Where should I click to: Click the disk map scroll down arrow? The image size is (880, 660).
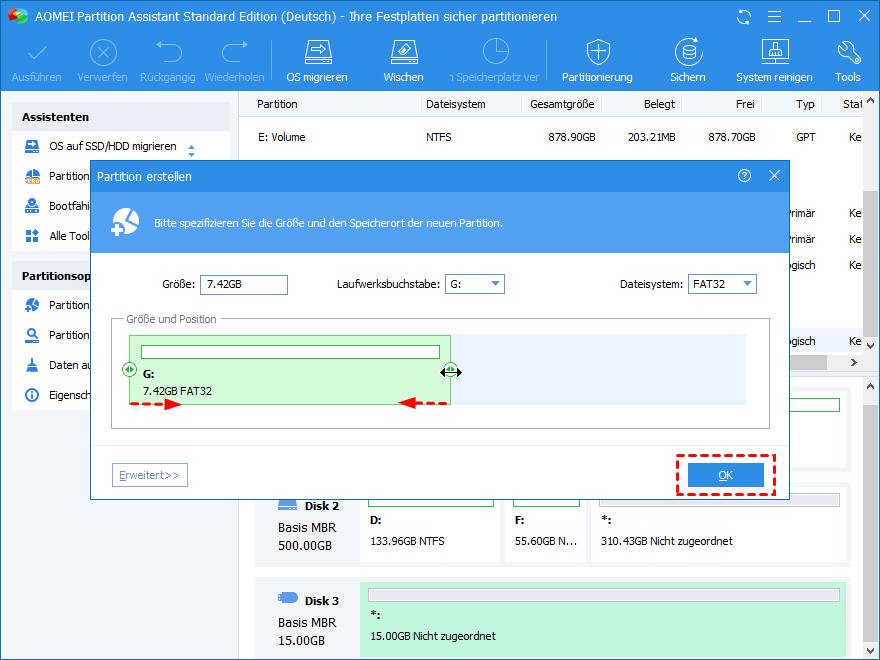point(870,651)
